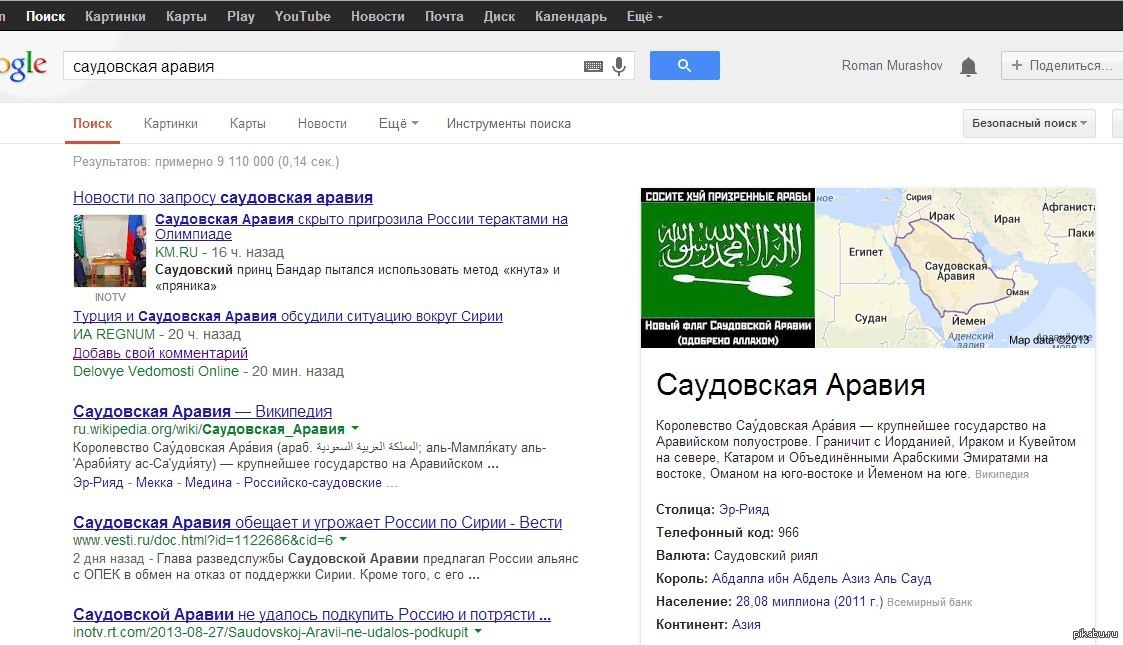Image resolution: width=1123 pixels, height=645 pixels.
Task: Click the blue magnifier search button
Action: (x=685, y=66)
